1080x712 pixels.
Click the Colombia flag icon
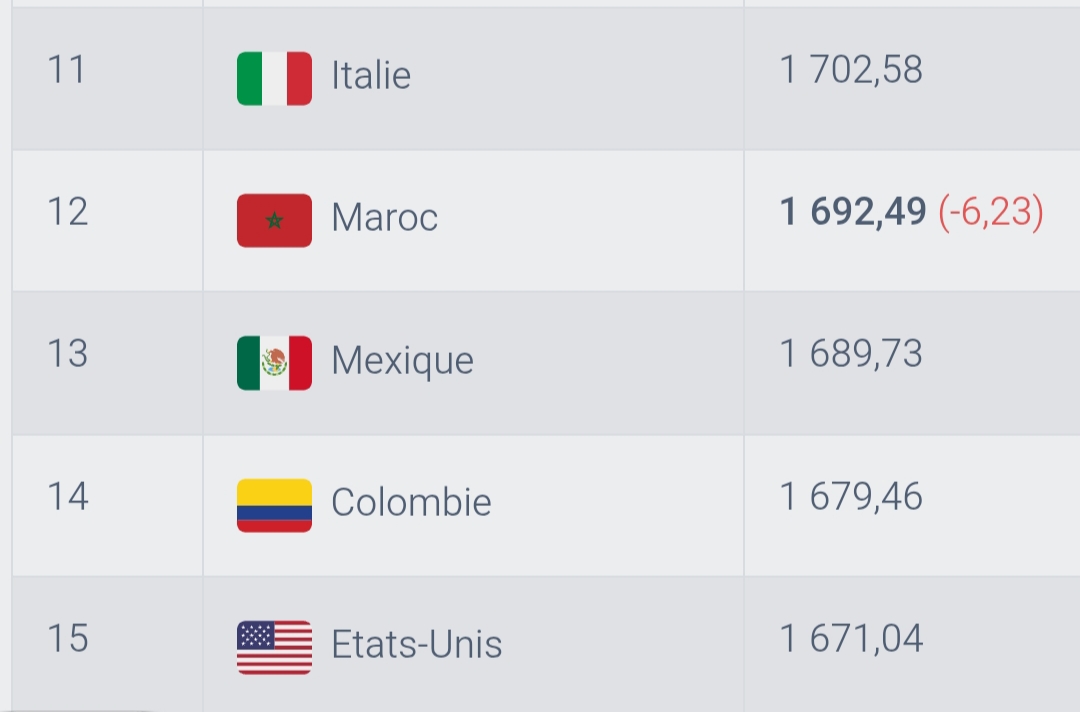(x=274, y=505)
